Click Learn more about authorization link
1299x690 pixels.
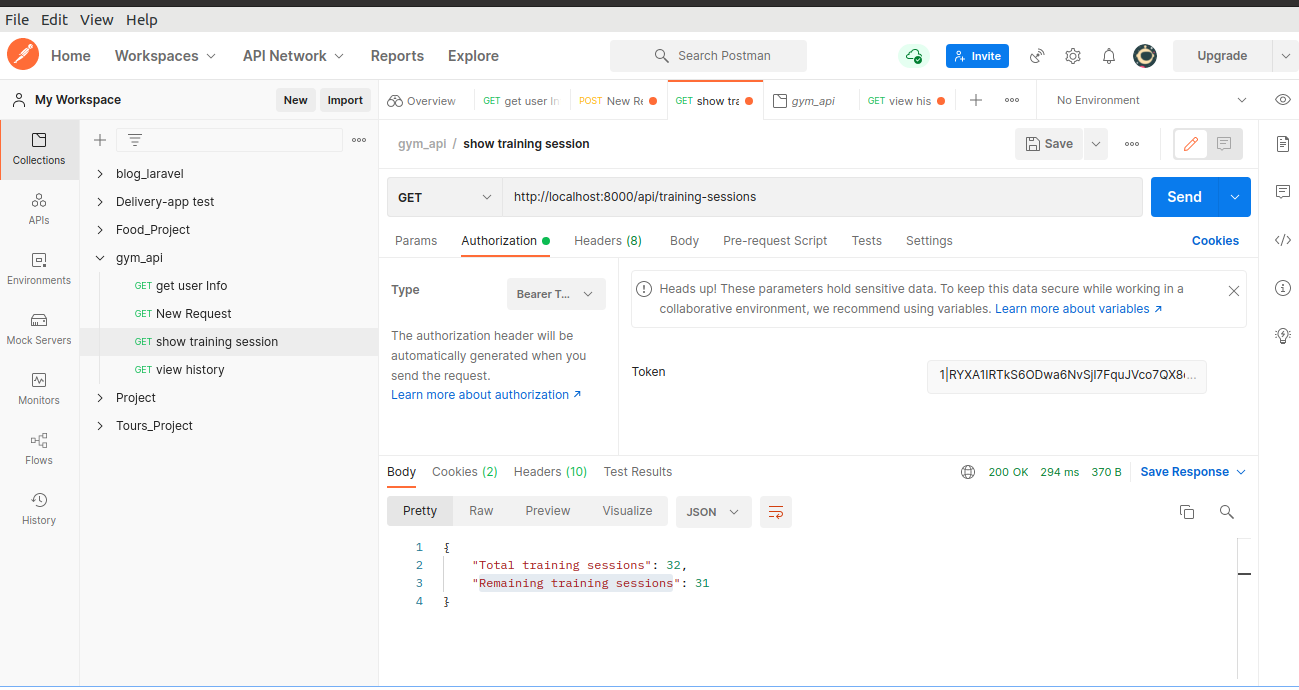(480, 394)
